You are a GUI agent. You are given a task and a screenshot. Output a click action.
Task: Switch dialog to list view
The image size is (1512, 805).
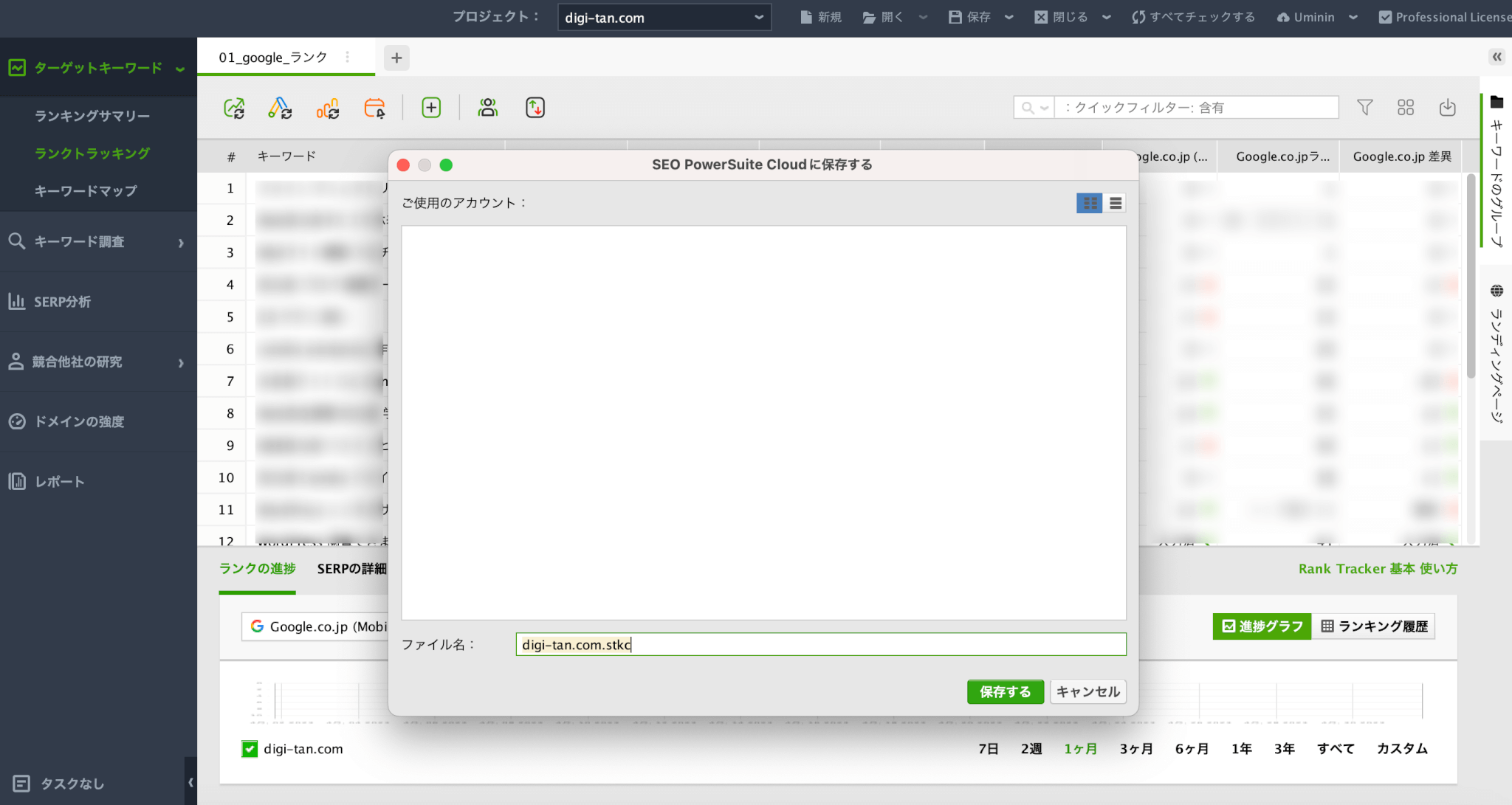point(1116,203)
